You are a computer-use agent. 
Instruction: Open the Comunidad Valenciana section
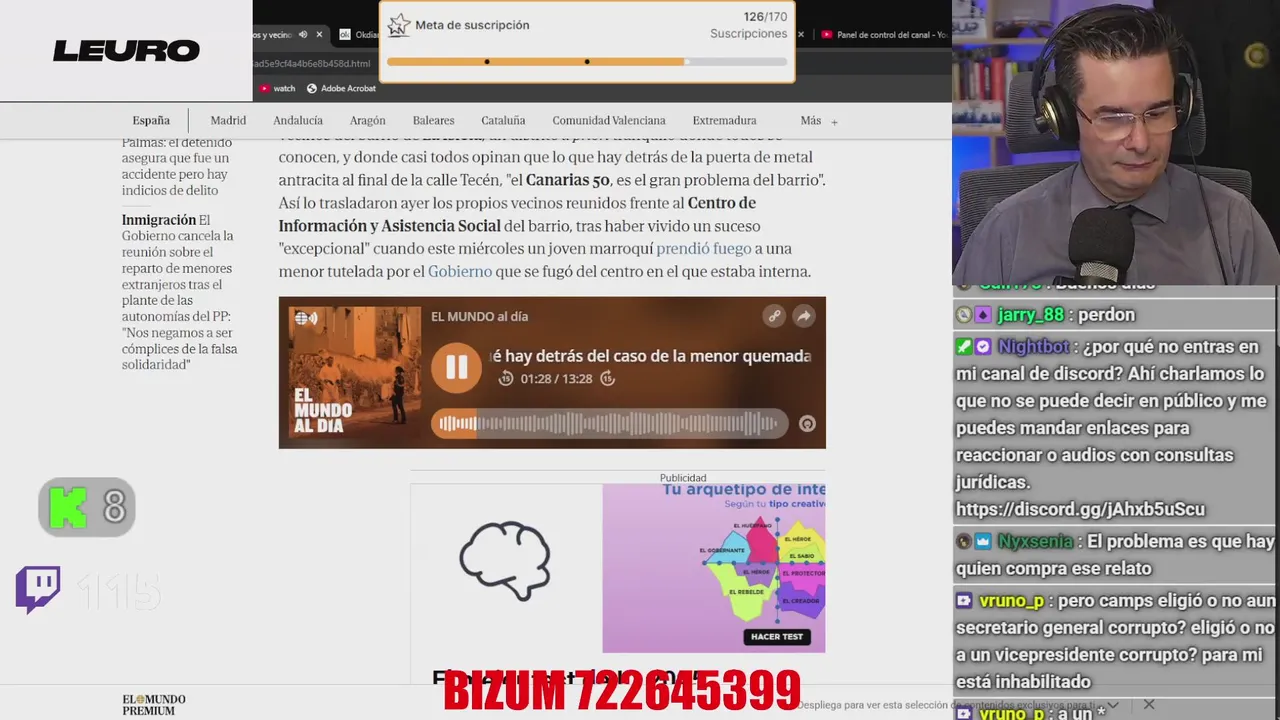609,120
